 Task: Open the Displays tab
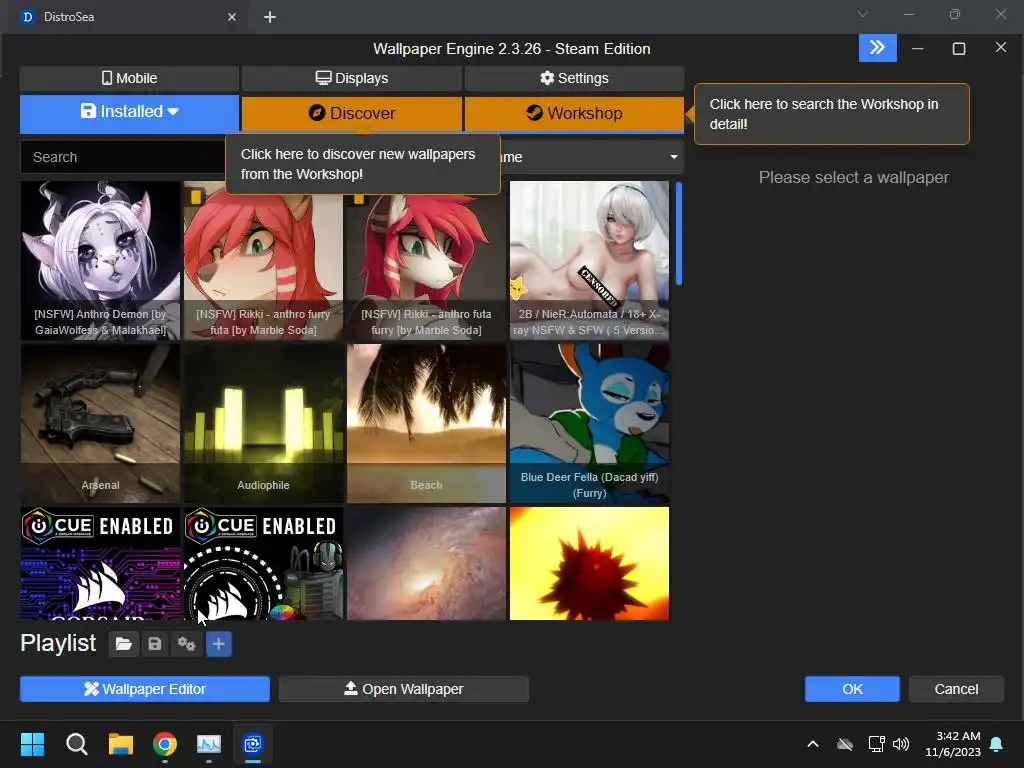pos(352,78)
